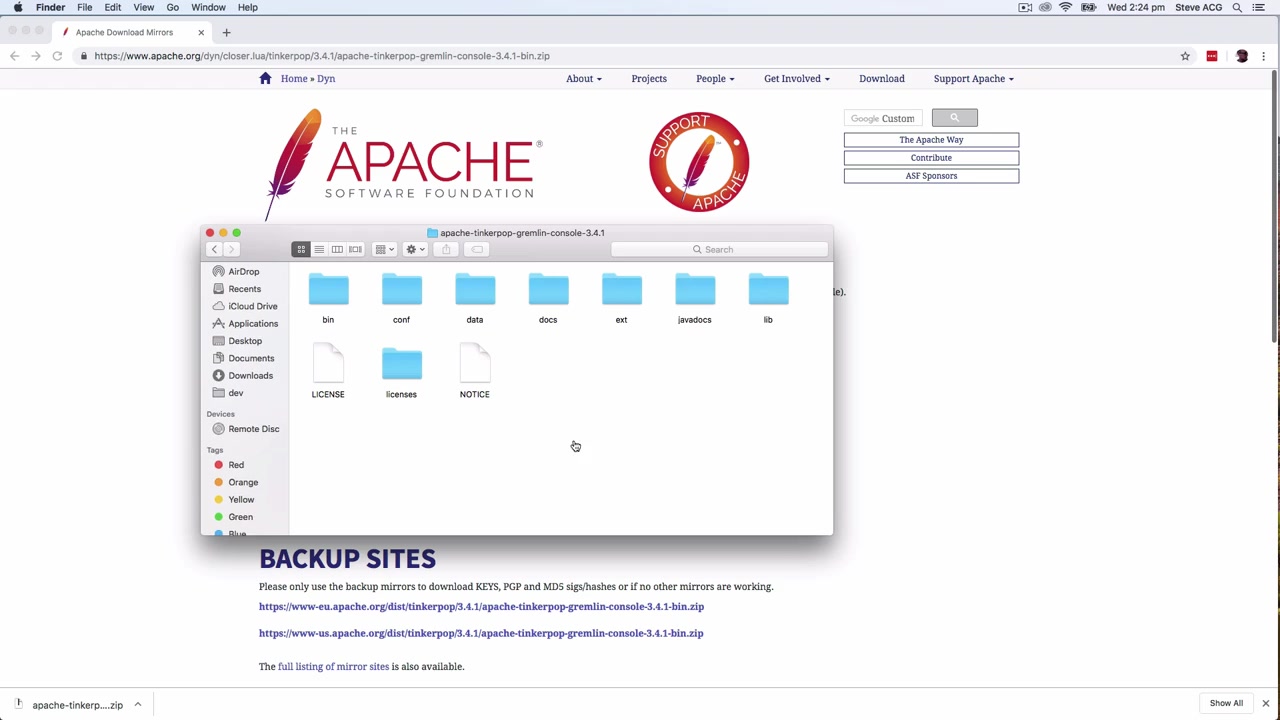Viewport: 1280px width, 720px height.
Task: Open the Finder Action gear dropdown
Action: (415, 249)
